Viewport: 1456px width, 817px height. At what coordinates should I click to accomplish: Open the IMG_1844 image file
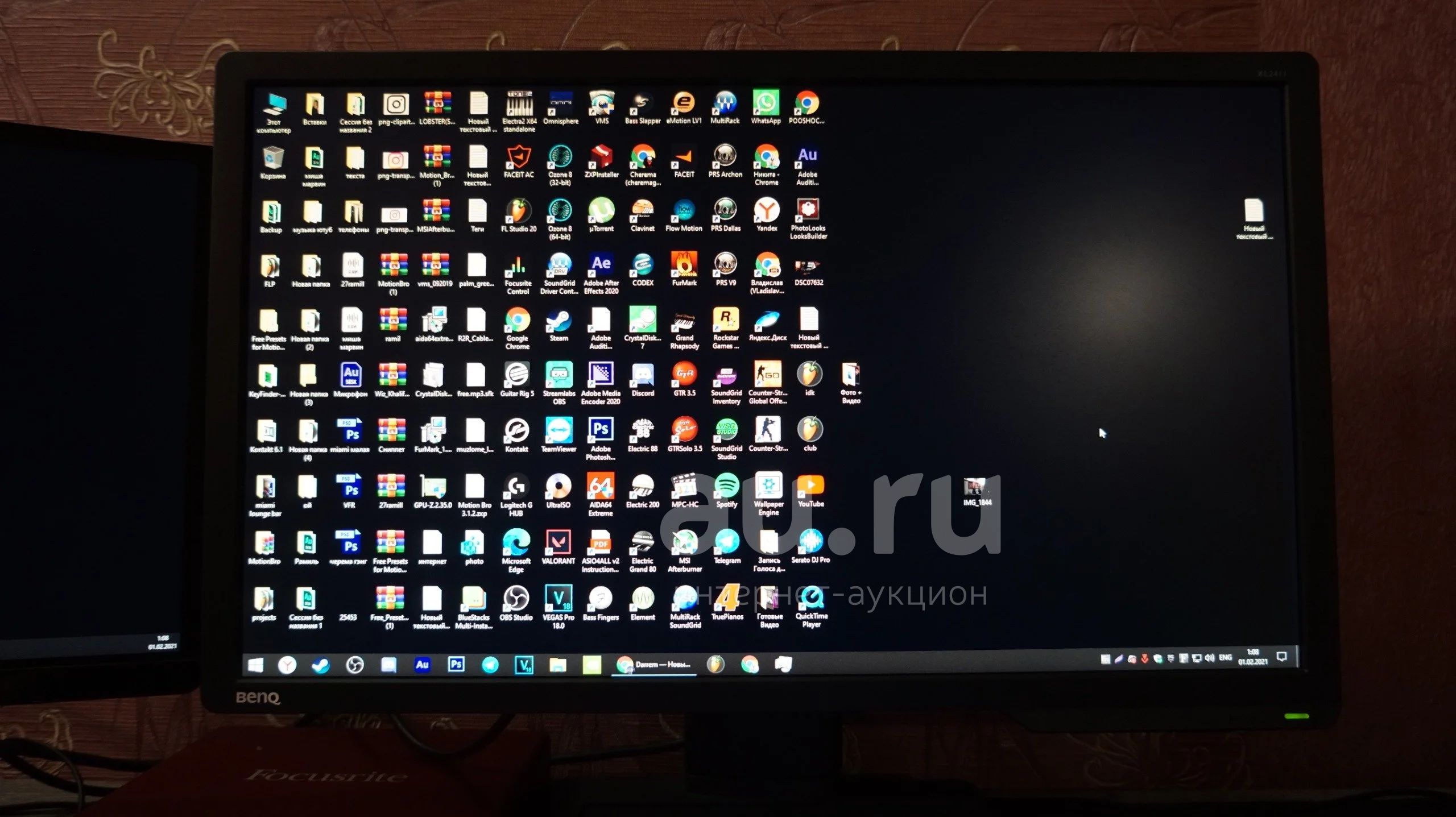coord(977,492)
